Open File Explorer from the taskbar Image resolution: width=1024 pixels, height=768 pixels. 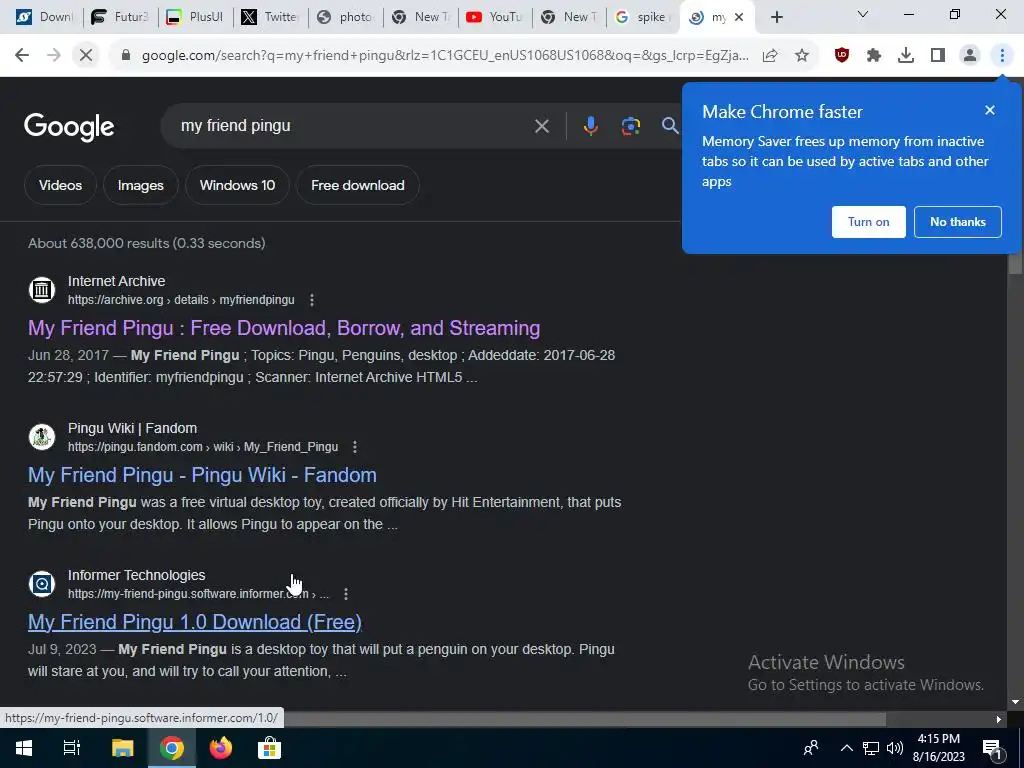coord(122,748)
